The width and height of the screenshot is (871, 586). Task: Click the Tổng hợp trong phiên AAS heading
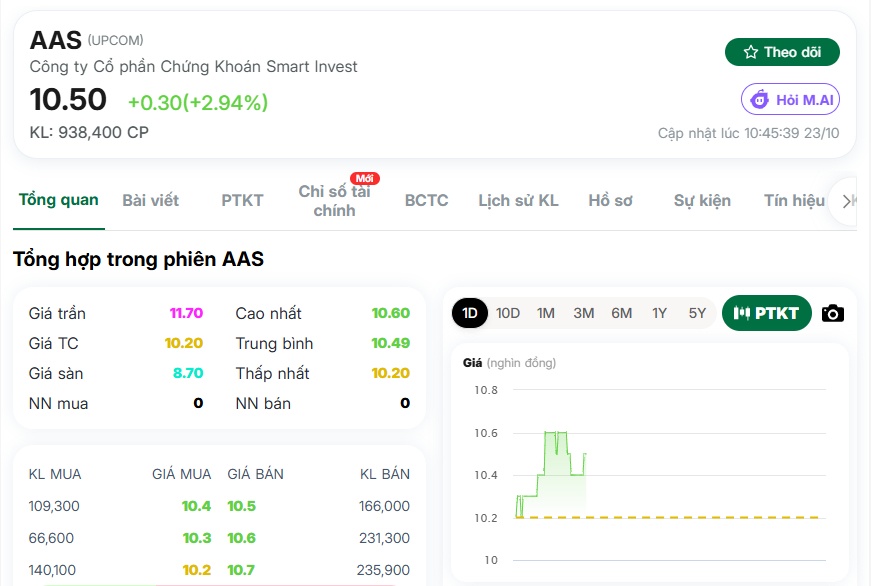tap(138, 259)
